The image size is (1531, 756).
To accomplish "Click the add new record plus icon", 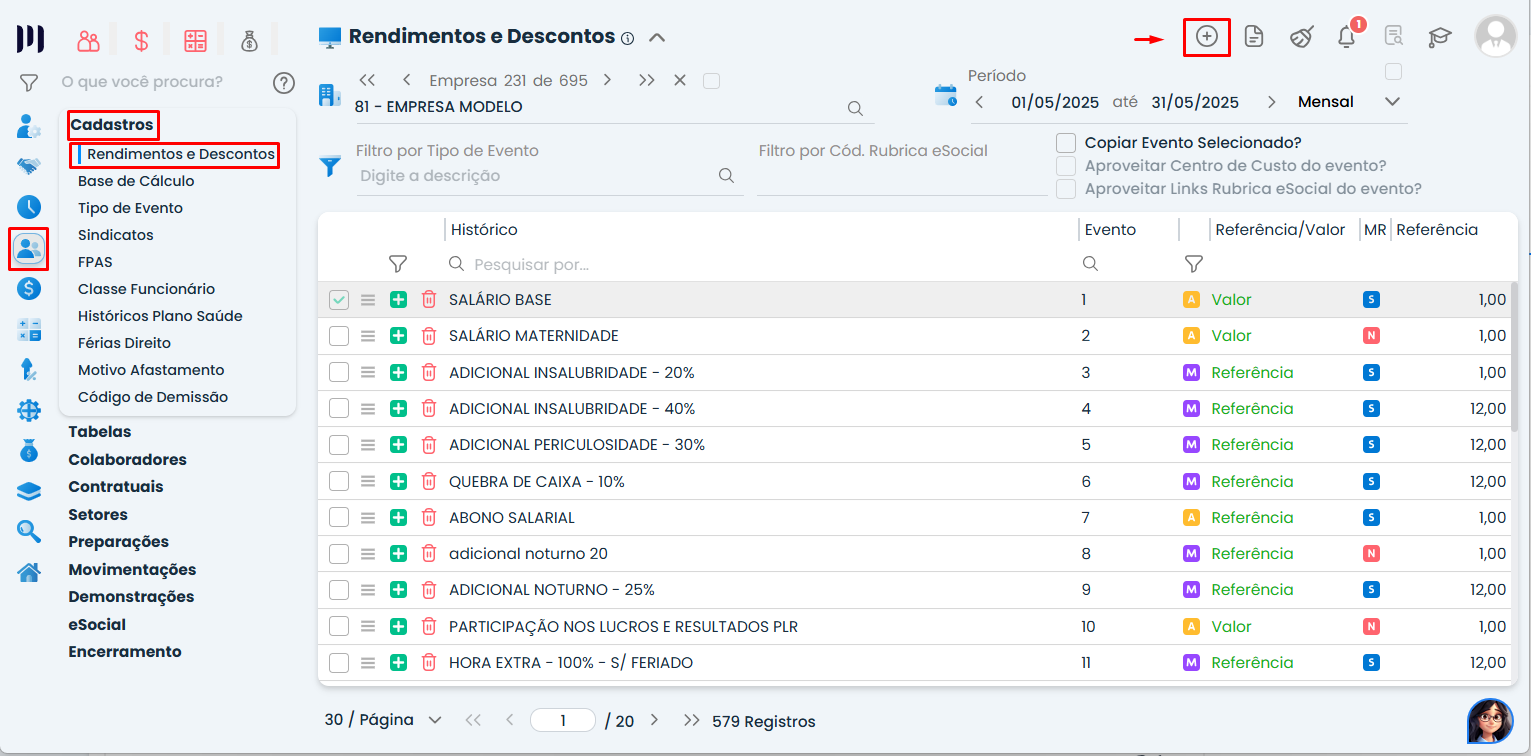I will [x=1206, y=37].
